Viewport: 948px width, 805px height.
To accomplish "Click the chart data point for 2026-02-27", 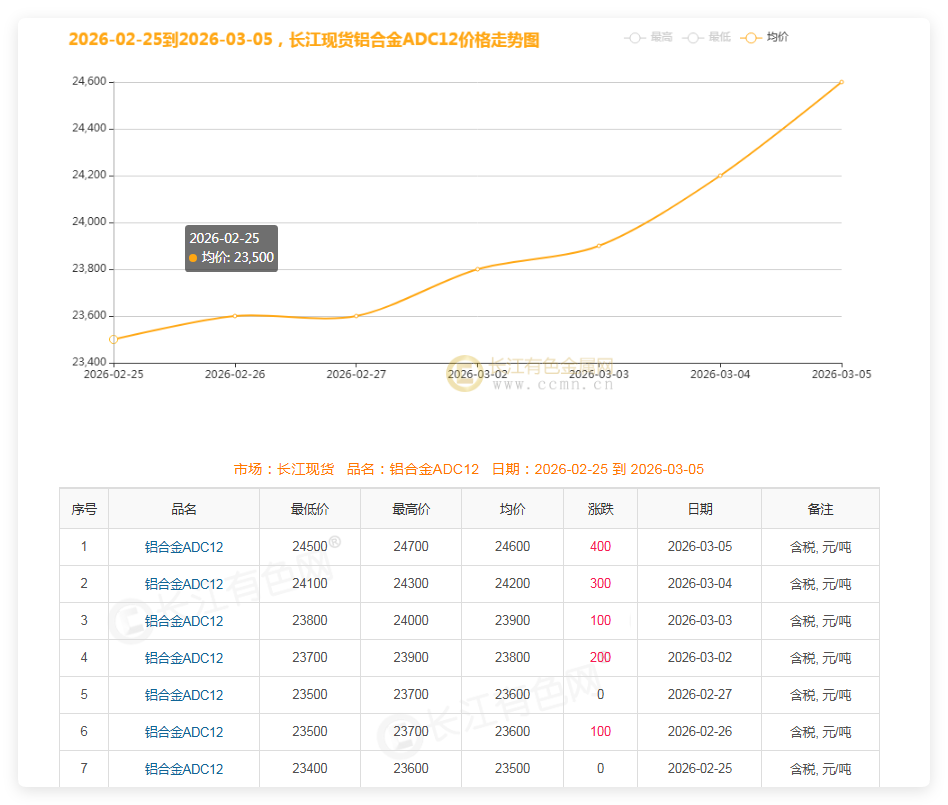I will coord(356,316).
